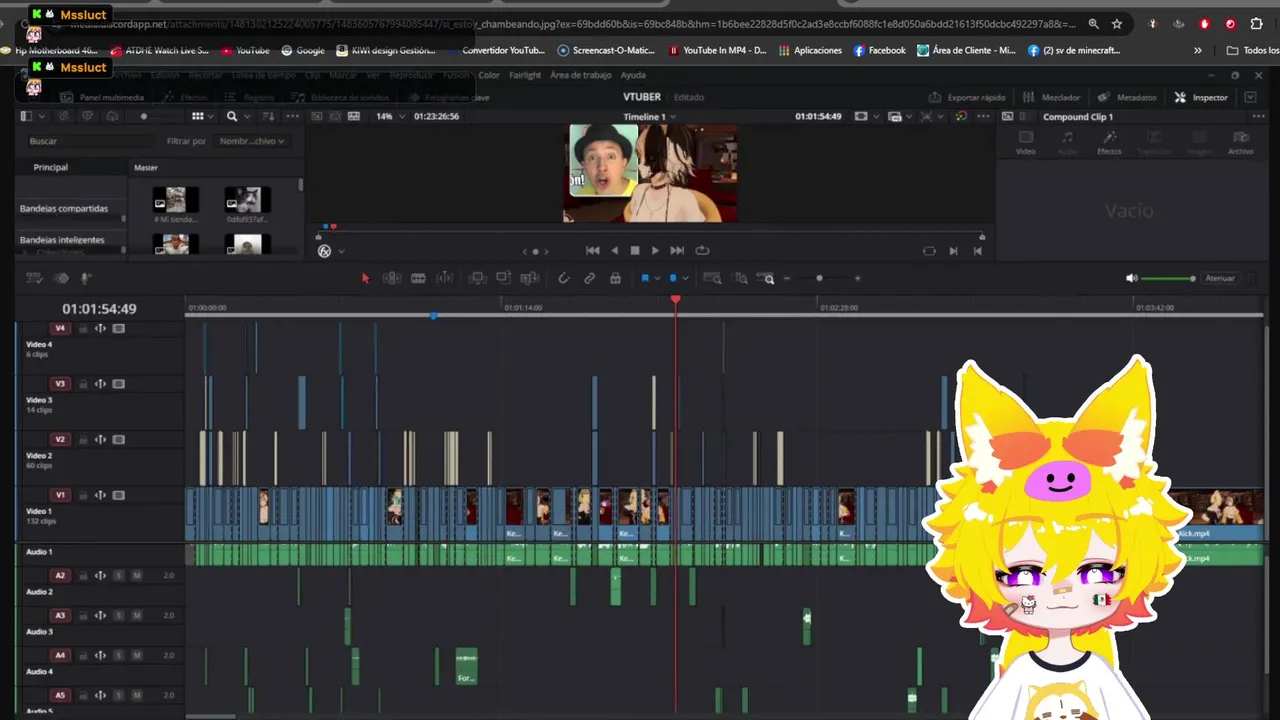Screen dimensions: 1280x720
Task: Open the Mezclador panel
Action: [1051, 97]
